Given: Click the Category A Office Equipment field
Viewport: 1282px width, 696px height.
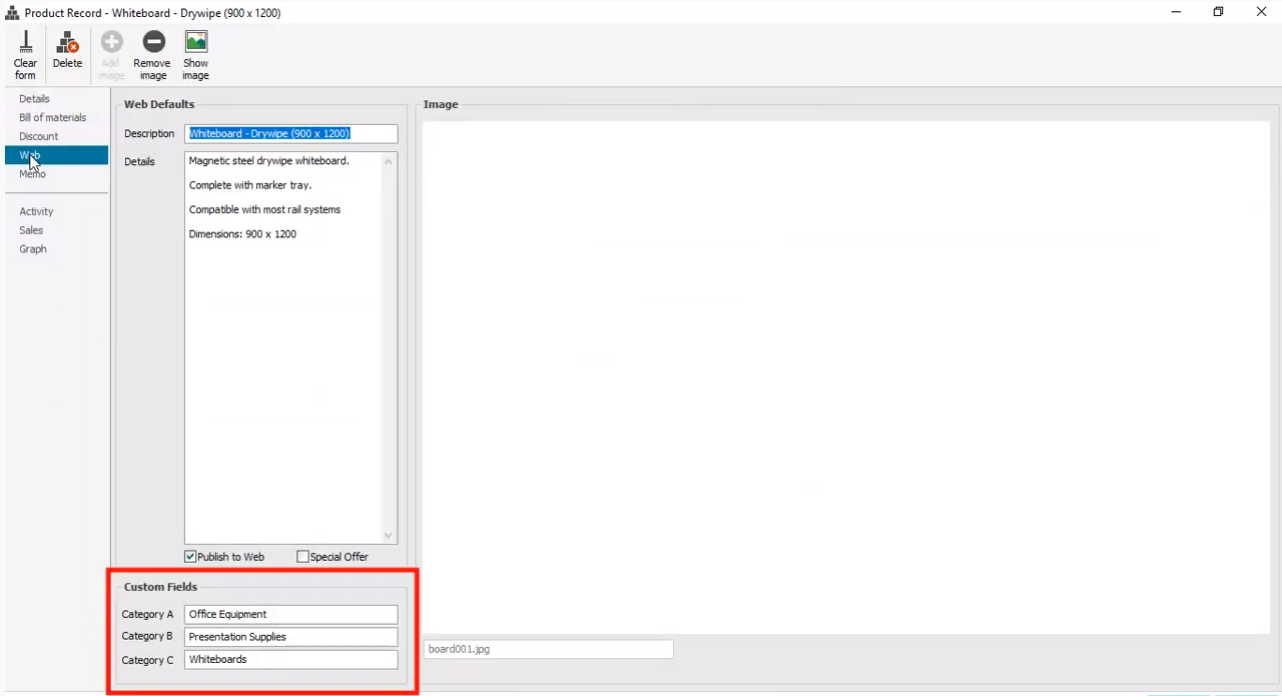Looking at the screenshot, I should (290, 615).
